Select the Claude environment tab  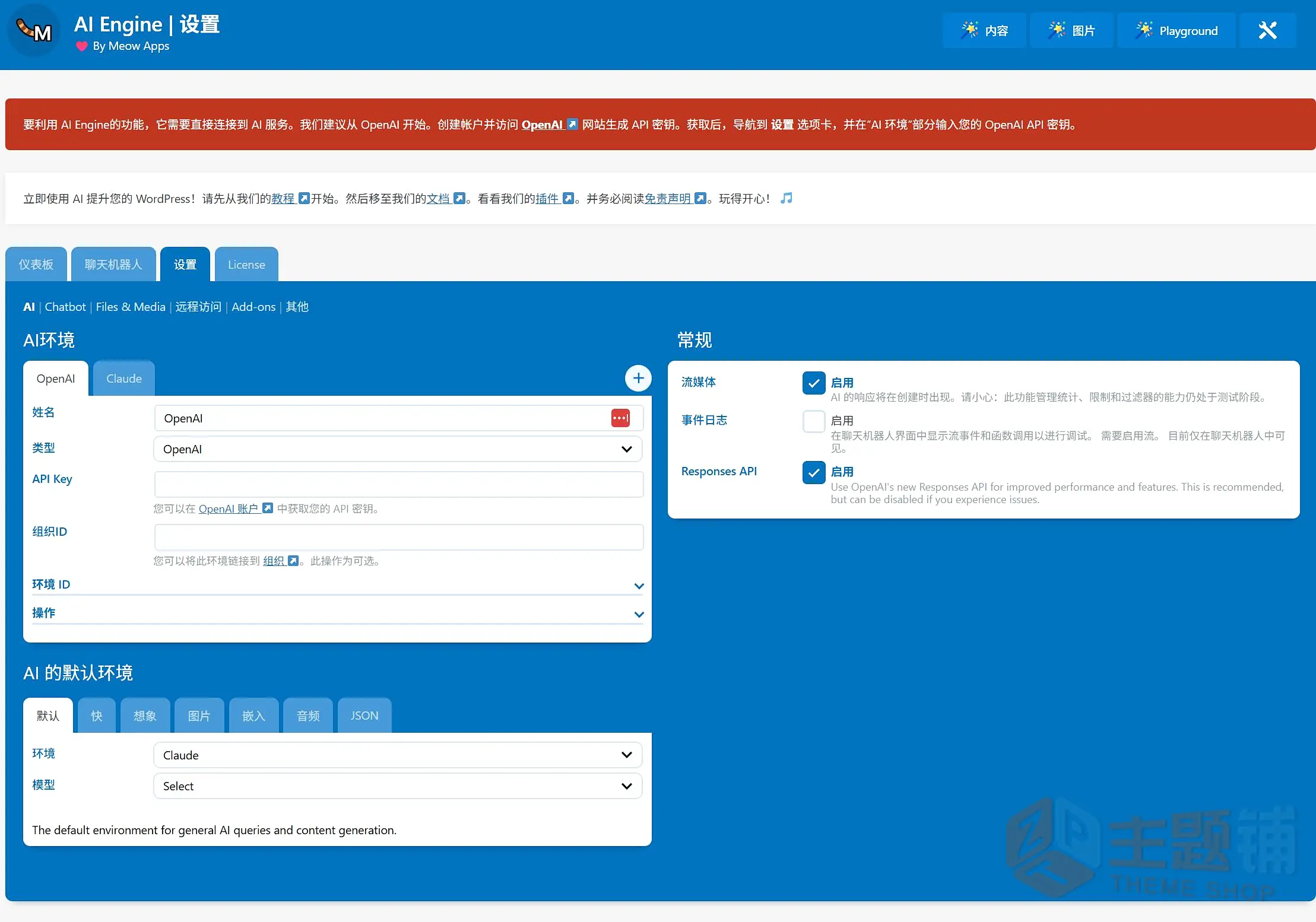click(x=124, y=379)
